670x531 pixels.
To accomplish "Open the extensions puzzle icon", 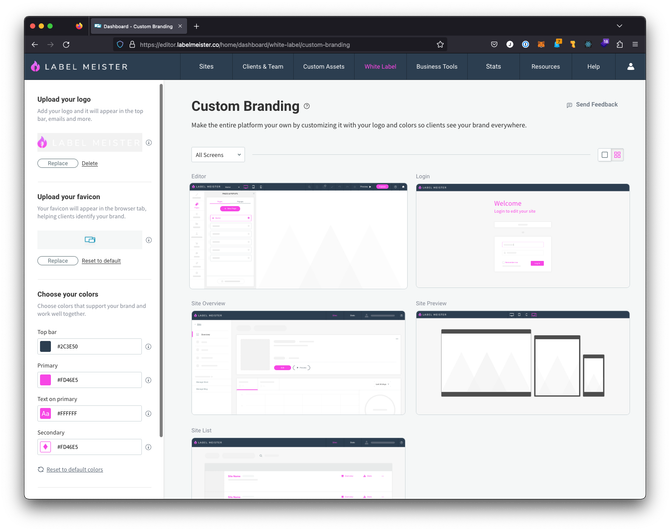I will pos(620,44).
